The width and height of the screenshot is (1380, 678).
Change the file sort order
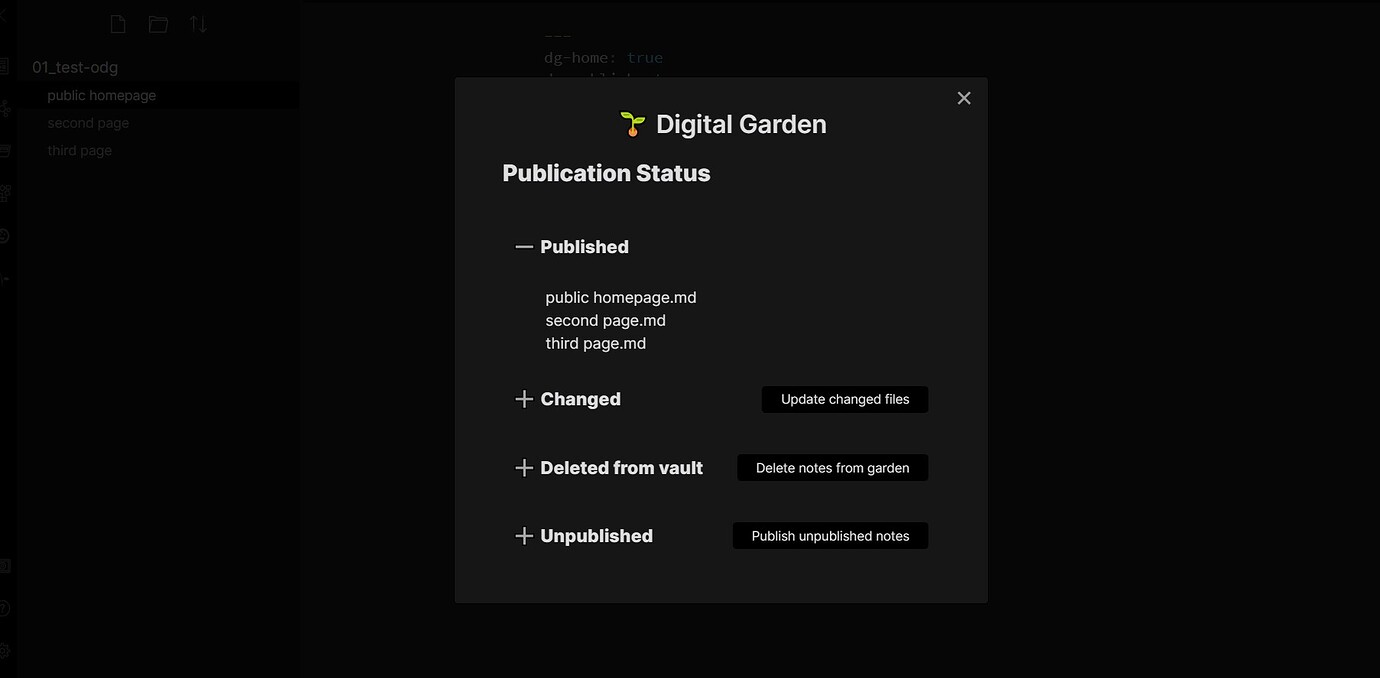click(x=198, y=23)
